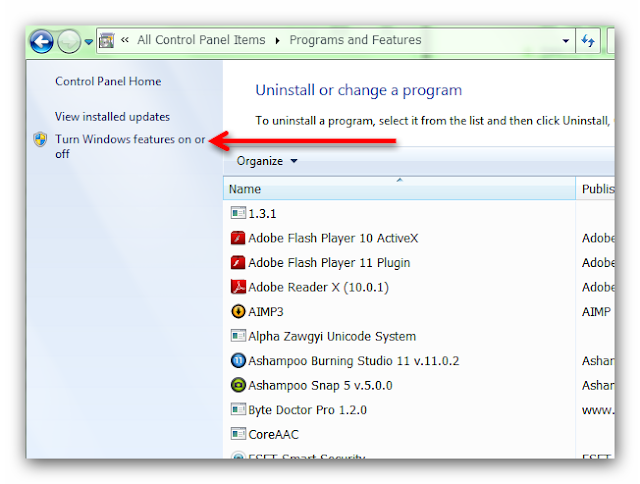The height and width of the screenshot is (484, 640).
Task: Click Adobe Flash Player 10 ActiveX icon
Action: click(x=238, y=238)
